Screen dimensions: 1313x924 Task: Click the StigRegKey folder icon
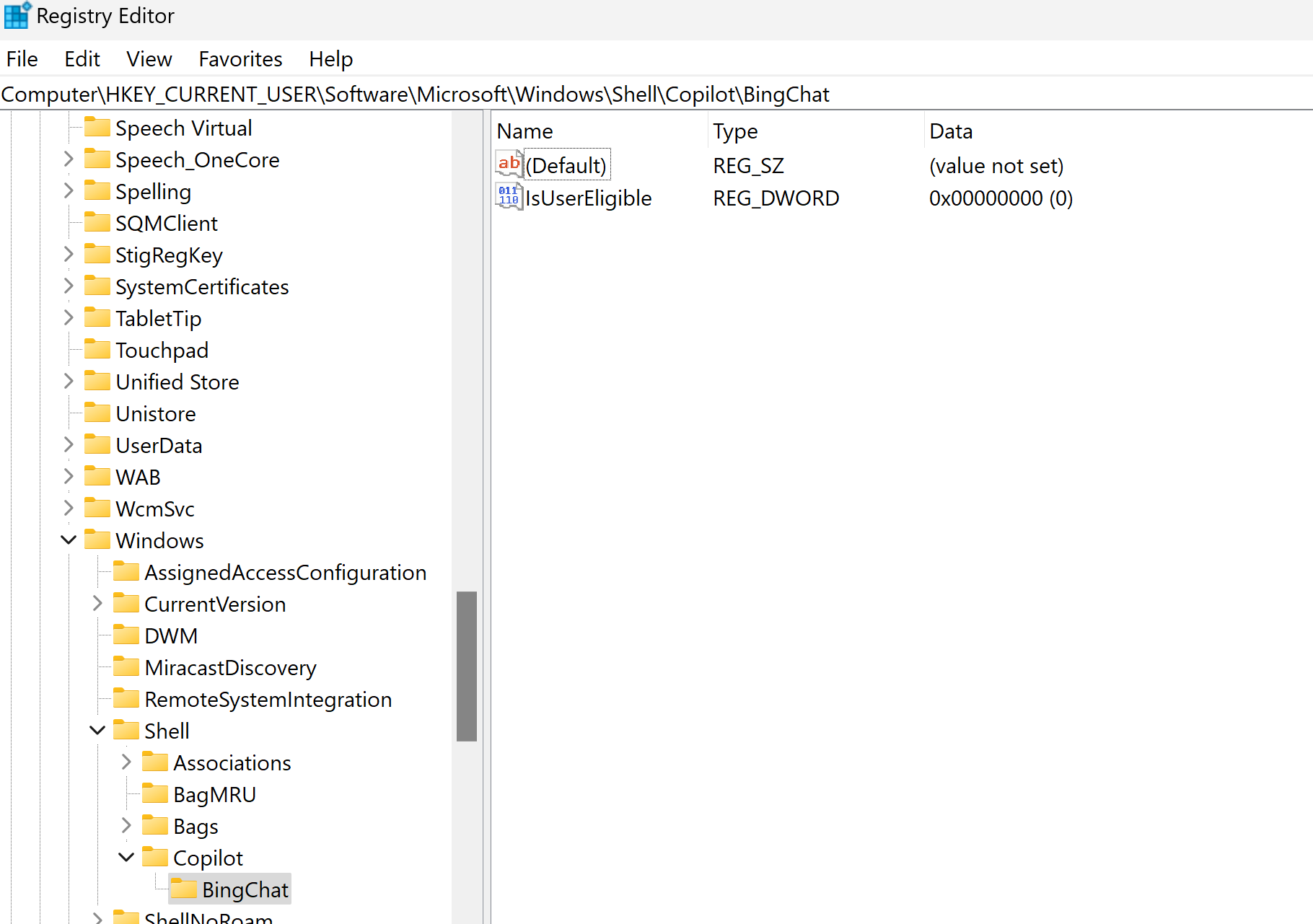click(97, 255)
